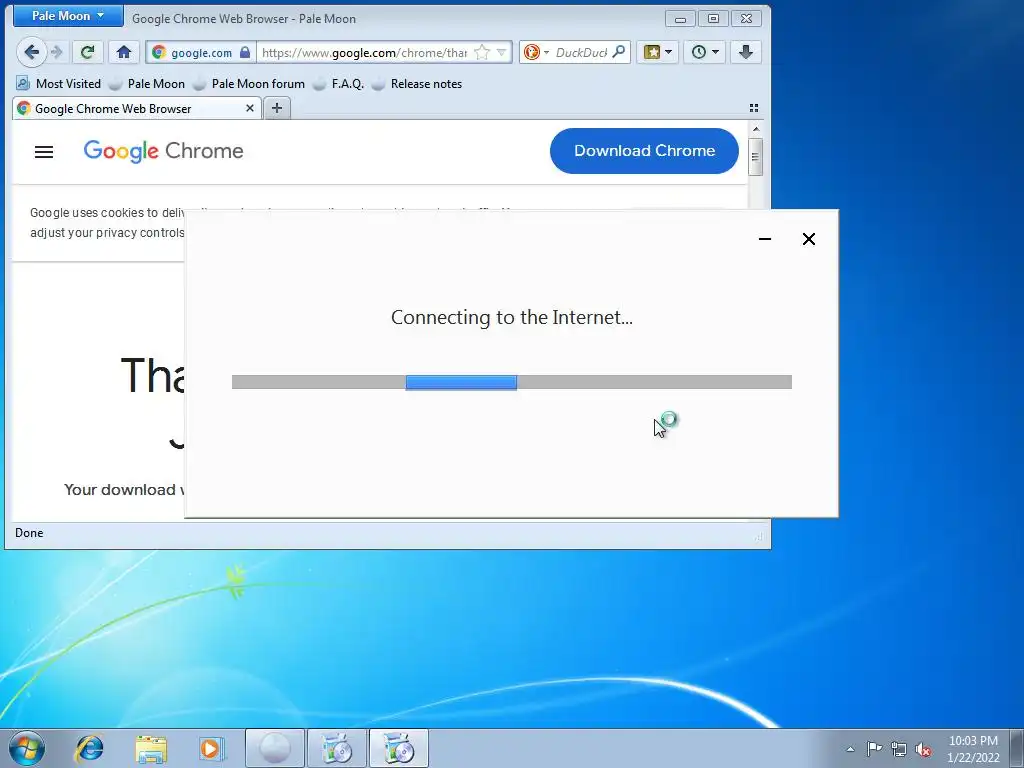Select Google Chrome Web Browser tab
Image resolution: width=1024 pixels, height=768 pixels.
tap(136, 108)
